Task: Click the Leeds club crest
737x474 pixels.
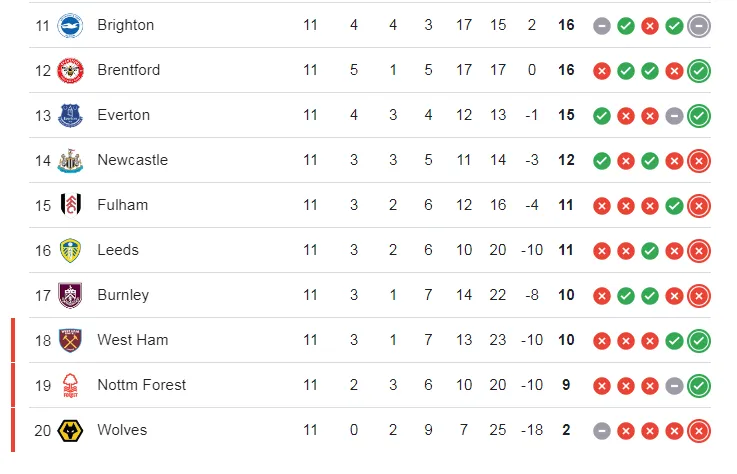Action: 70,250
